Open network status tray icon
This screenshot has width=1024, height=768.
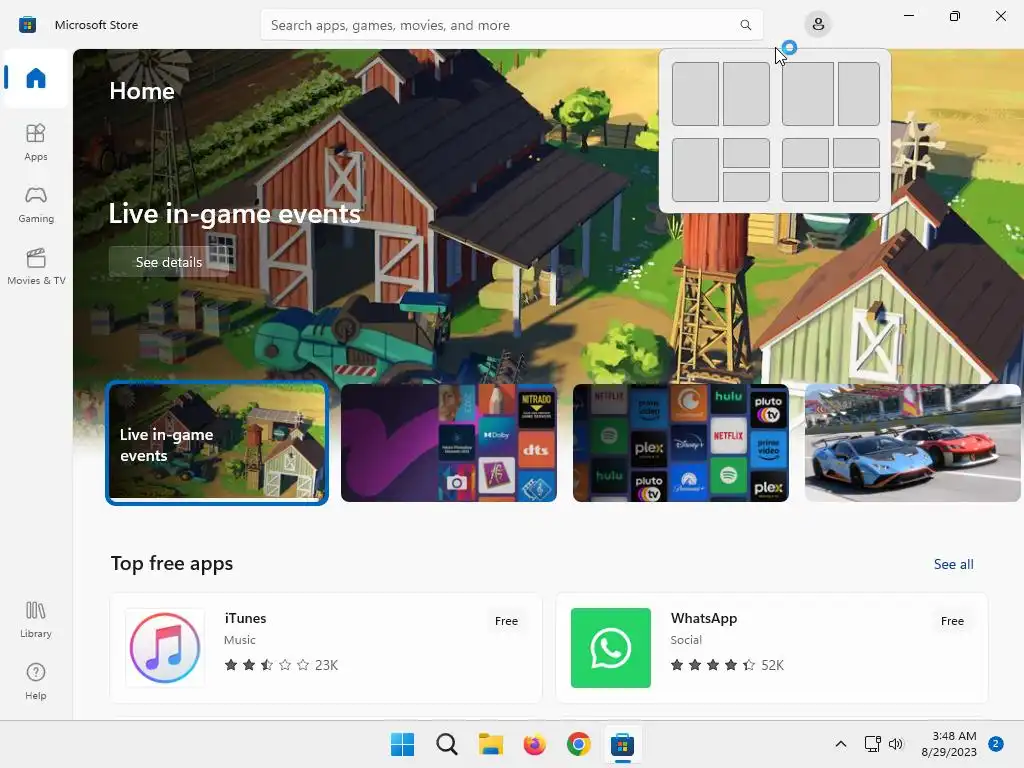click(x=872, y=744)
